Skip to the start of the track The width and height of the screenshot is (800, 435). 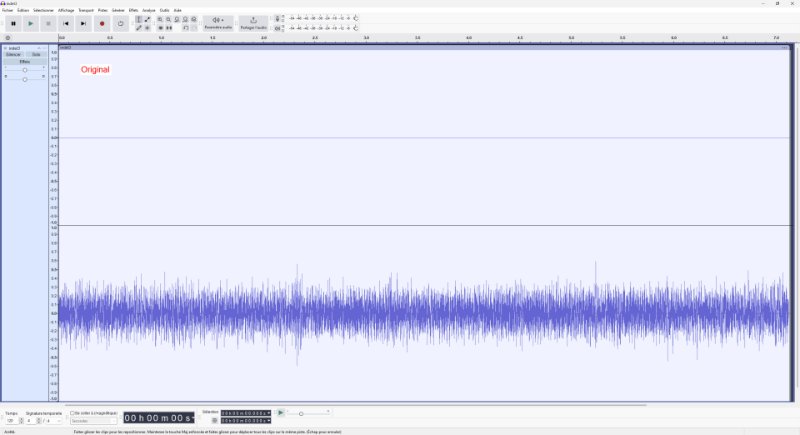66,23
